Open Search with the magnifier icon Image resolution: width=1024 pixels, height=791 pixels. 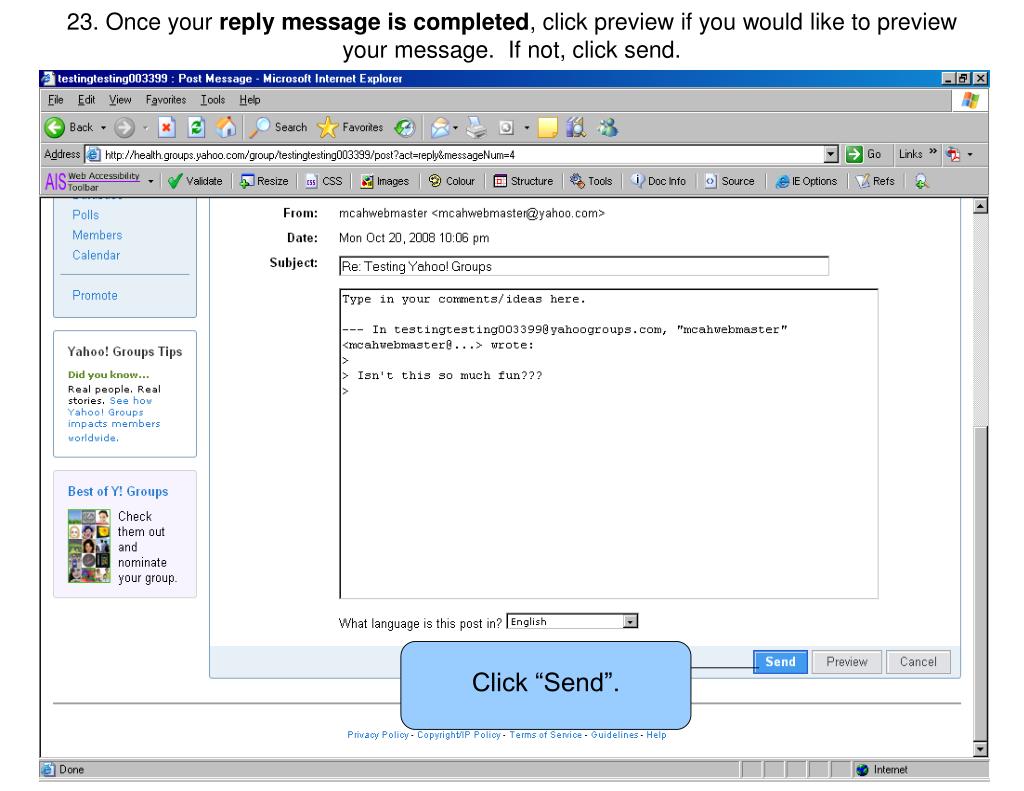click(261, 127)
